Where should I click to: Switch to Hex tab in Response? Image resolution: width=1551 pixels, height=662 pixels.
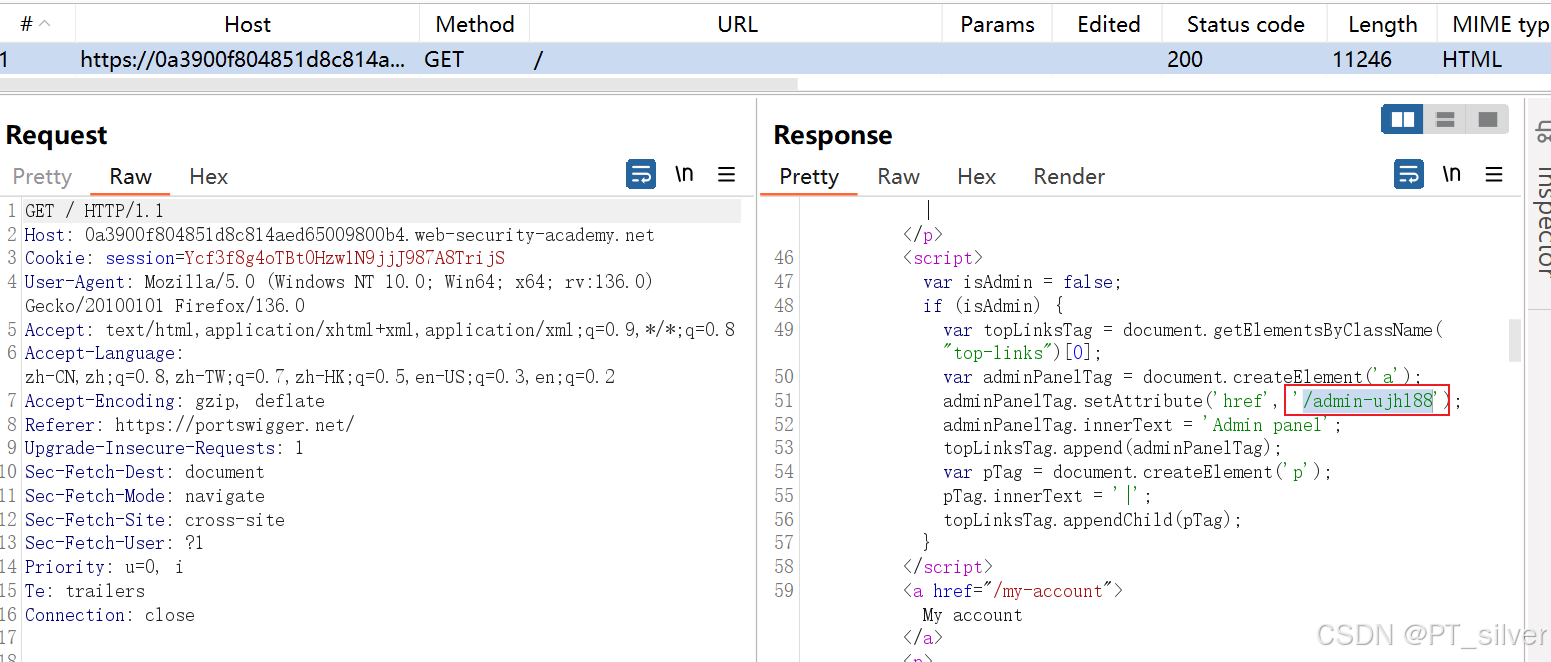pyautogui.click(x=976, y=176)
